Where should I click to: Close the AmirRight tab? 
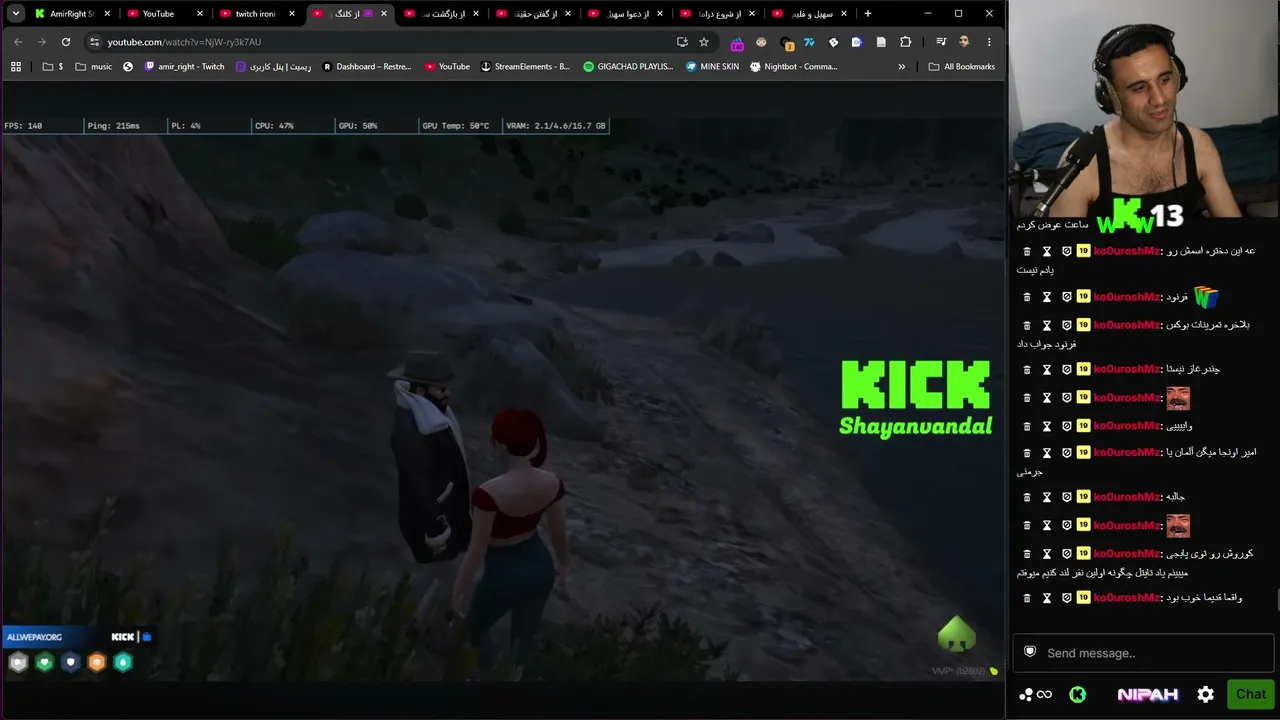tap(107, 14)
